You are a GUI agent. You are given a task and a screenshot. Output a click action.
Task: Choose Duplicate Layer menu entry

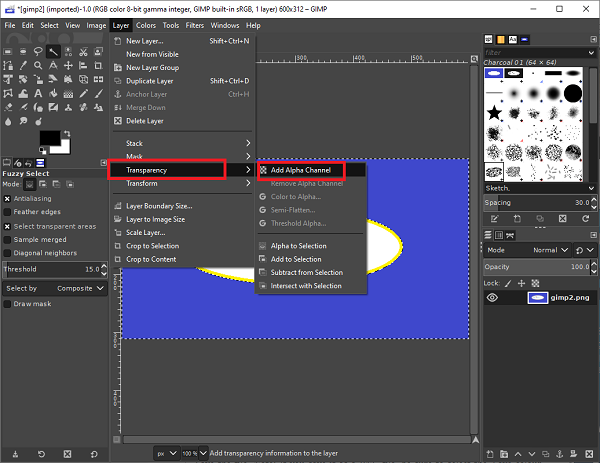[x=183, y=81]
